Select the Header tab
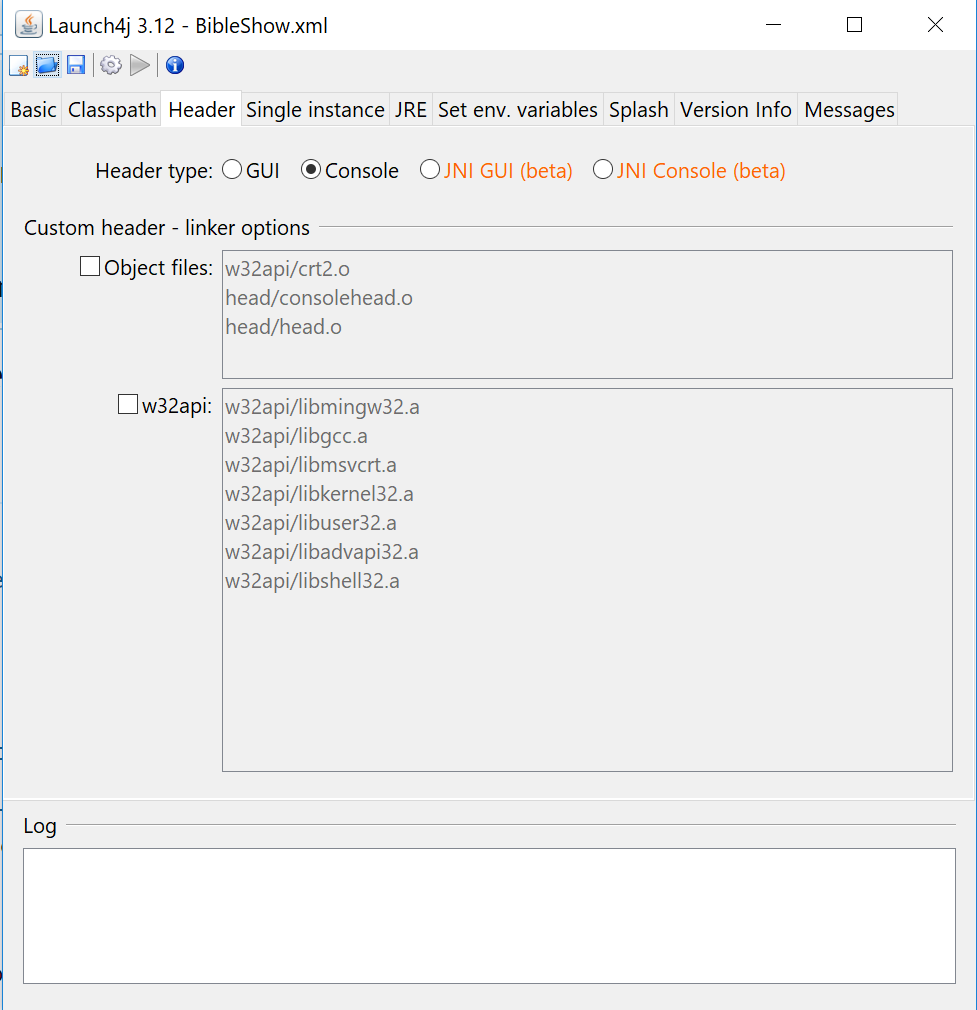Image resolution: width=977 pixels, height=1010 pixels. (202, 109)
